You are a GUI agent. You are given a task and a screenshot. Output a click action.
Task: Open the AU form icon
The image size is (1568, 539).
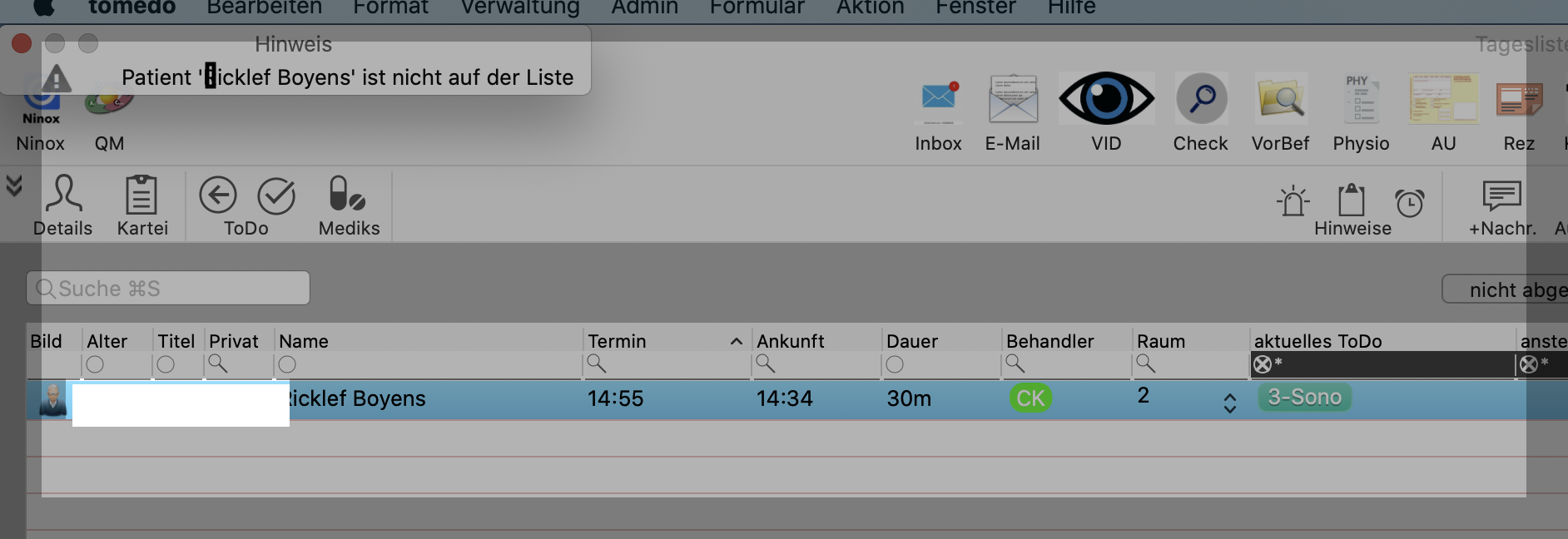pos(1443,99)
